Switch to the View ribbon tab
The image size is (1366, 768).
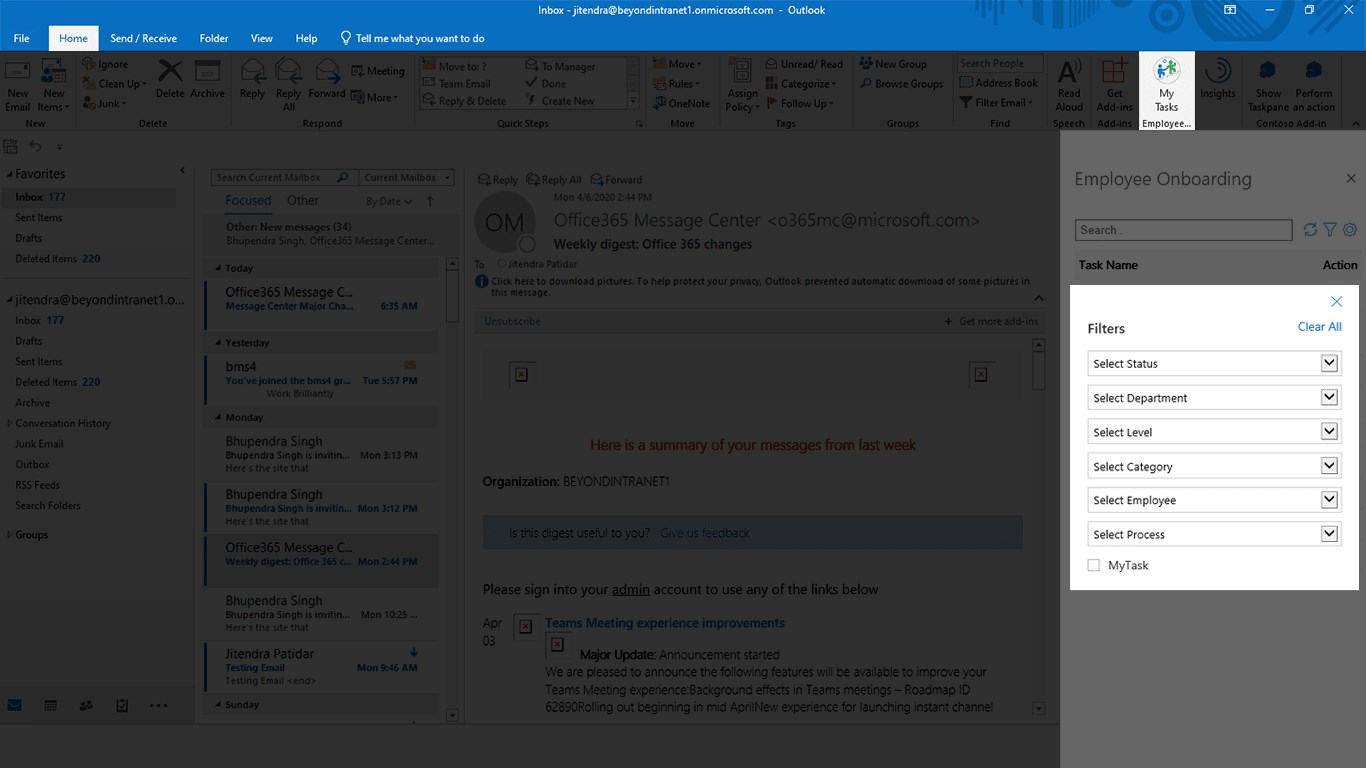(x=262, y=38)
